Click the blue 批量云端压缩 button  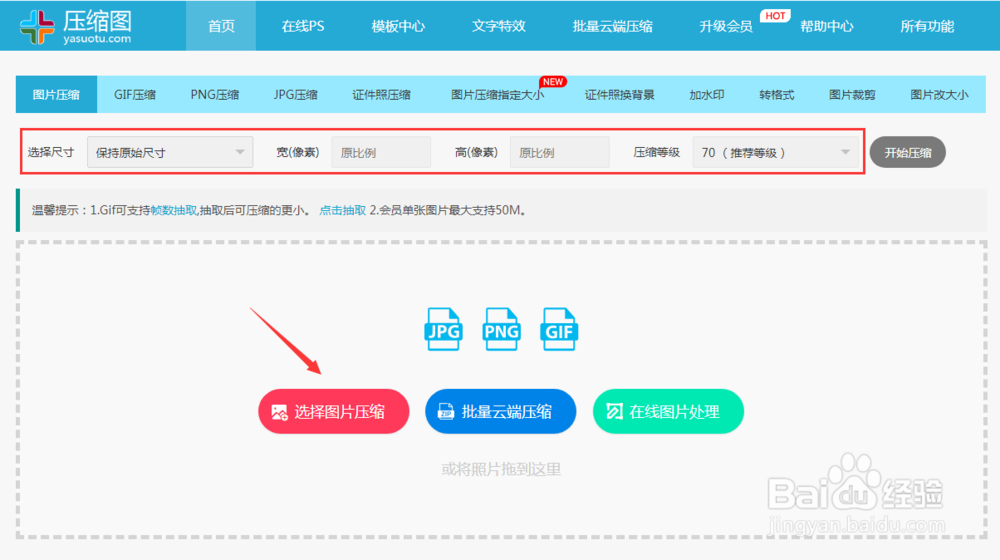pyautogui.click(x=501, y=411)
